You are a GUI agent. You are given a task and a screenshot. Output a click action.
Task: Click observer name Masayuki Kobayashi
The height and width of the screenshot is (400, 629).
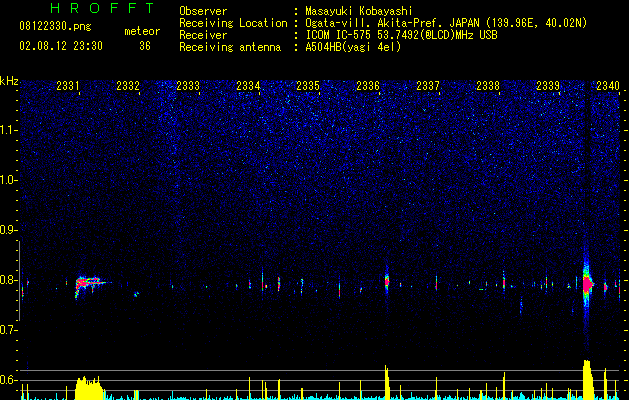(x=358, y=11)
